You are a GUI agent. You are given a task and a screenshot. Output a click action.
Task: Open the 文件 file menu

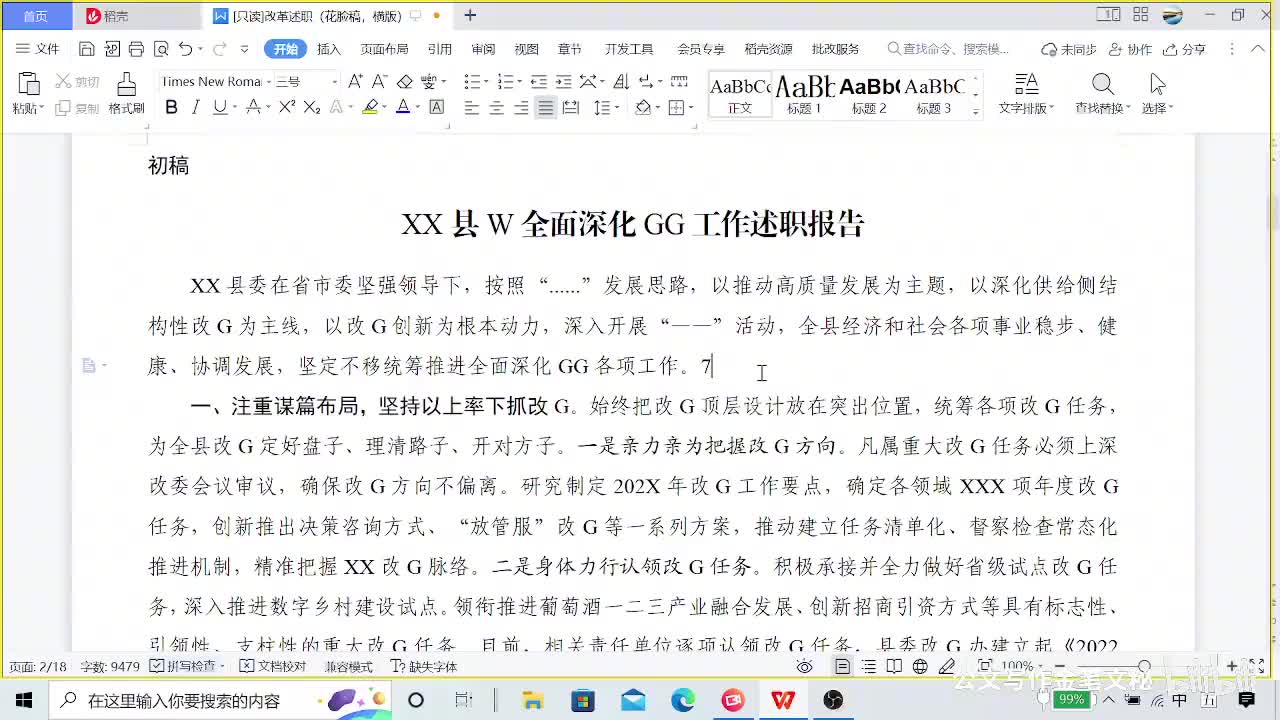(x=38, y=49)
